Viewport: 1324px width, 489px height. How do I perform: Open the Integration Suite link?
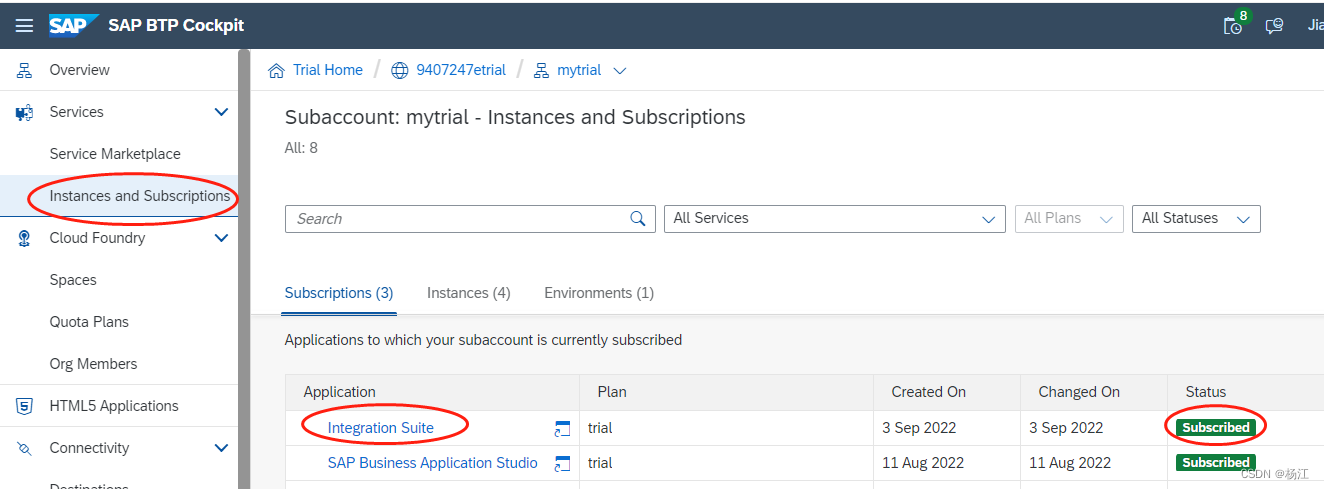[x=380, y=428]
